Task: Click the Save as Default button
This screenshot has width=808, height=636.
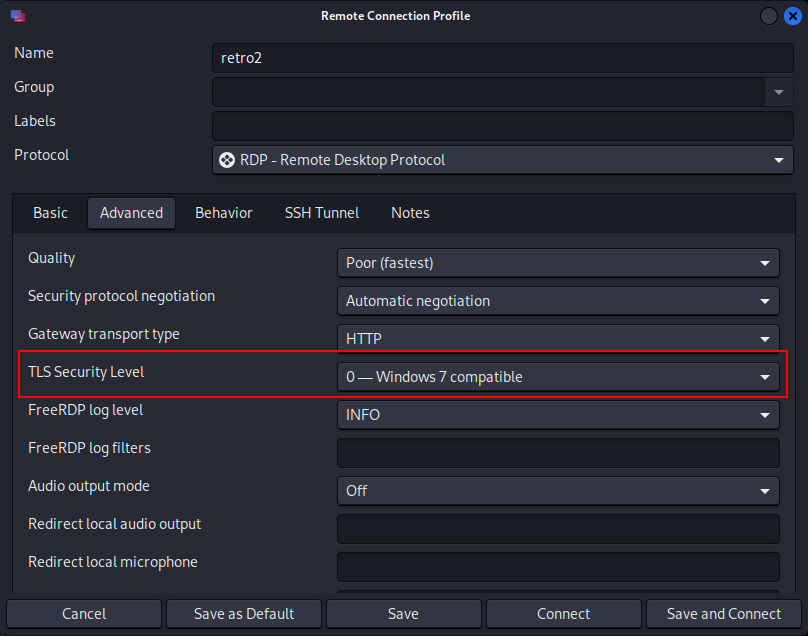Action: [x=244, y=614]
